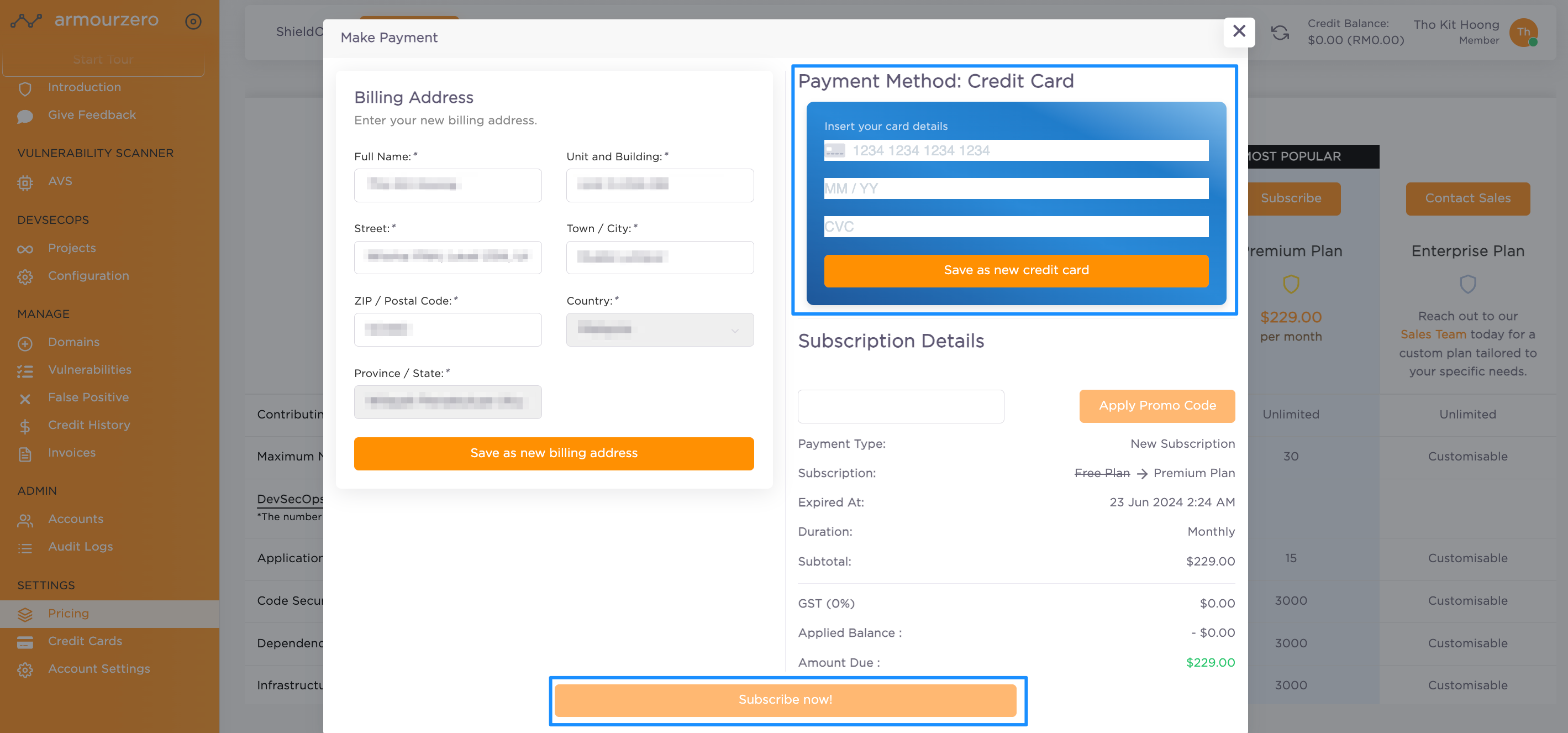The height and width of the screenshot is (733, 1568).
Task: Click Save as new billing address
Action: pos(554,453)
